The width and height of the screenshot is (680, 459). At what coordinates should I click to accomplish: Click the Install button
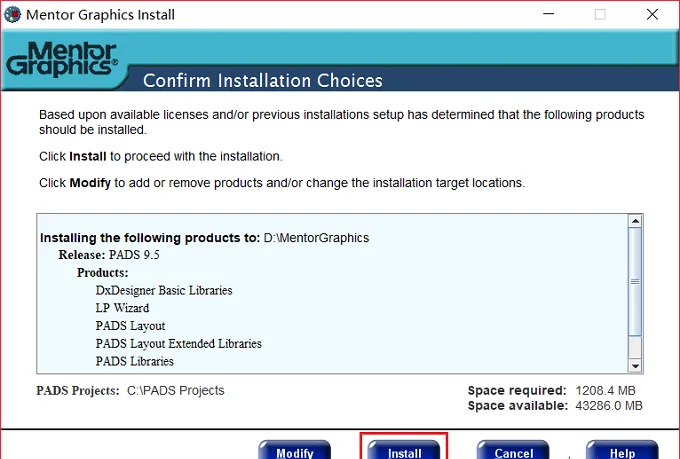pyautogui.click(x=404, y=450)
